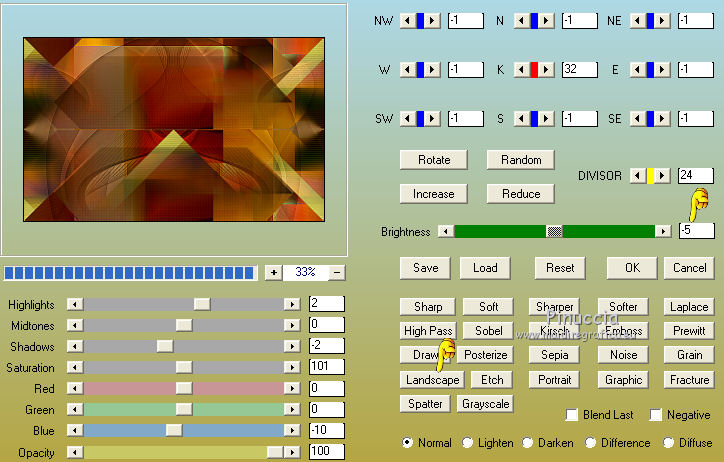Click the Rotate button
Screen dimensions: 724x462
pyautogui.click(x=434, y=160)
